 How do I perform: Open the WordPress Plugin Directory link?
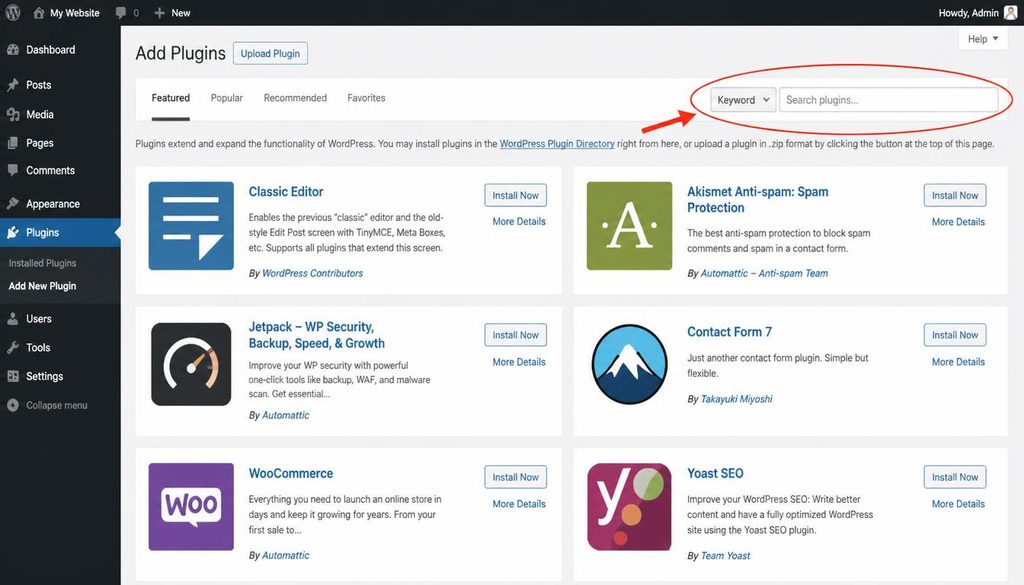tap(557, 144)
